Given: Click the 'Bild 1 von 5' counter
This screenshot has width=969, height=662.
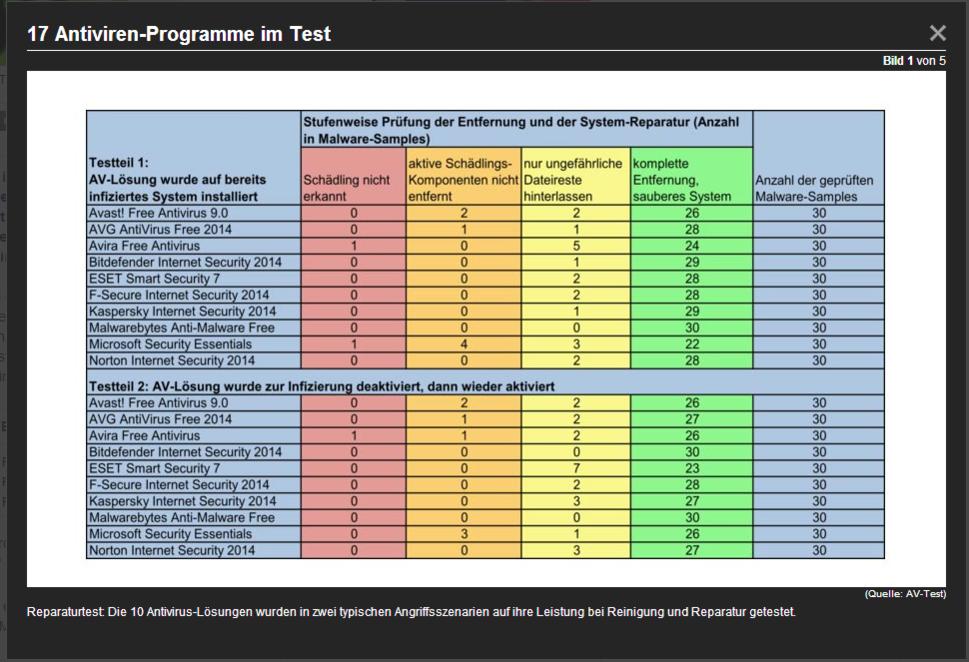Looking at the screenshot, I should pyautogui.click(x=914, y=61).
